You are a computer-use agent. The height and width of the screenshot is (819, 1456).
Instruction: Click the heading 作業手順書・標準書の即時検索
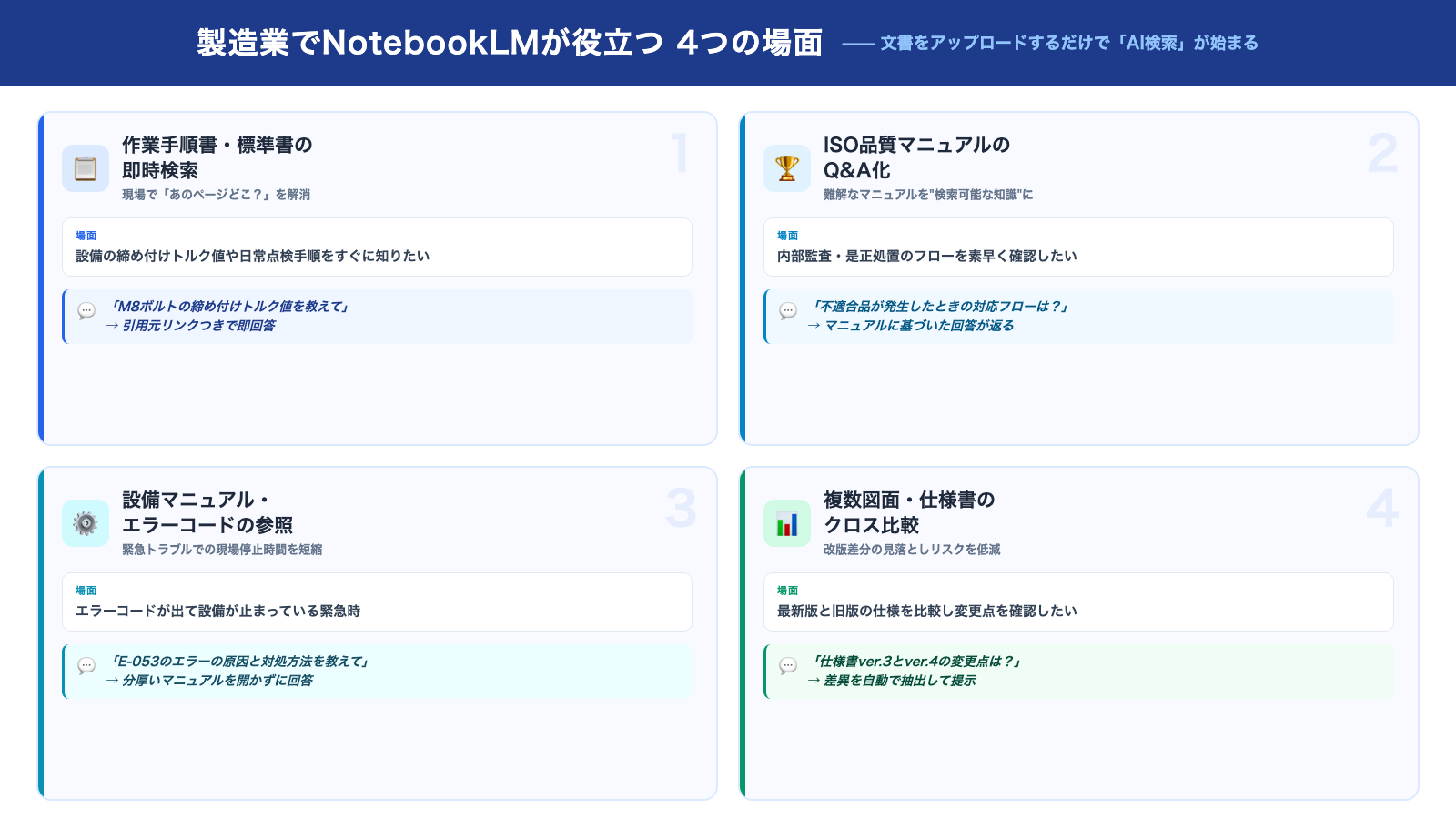pyautogui.click(x=217, y=157)
